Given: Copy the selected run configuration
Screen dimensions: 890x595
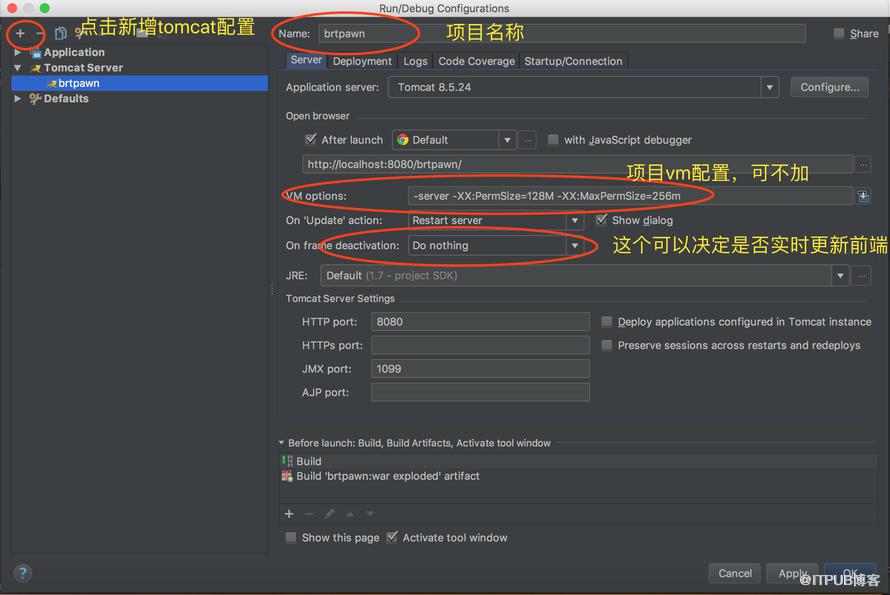Looking at the screenshot, I should tap(60, 33).
